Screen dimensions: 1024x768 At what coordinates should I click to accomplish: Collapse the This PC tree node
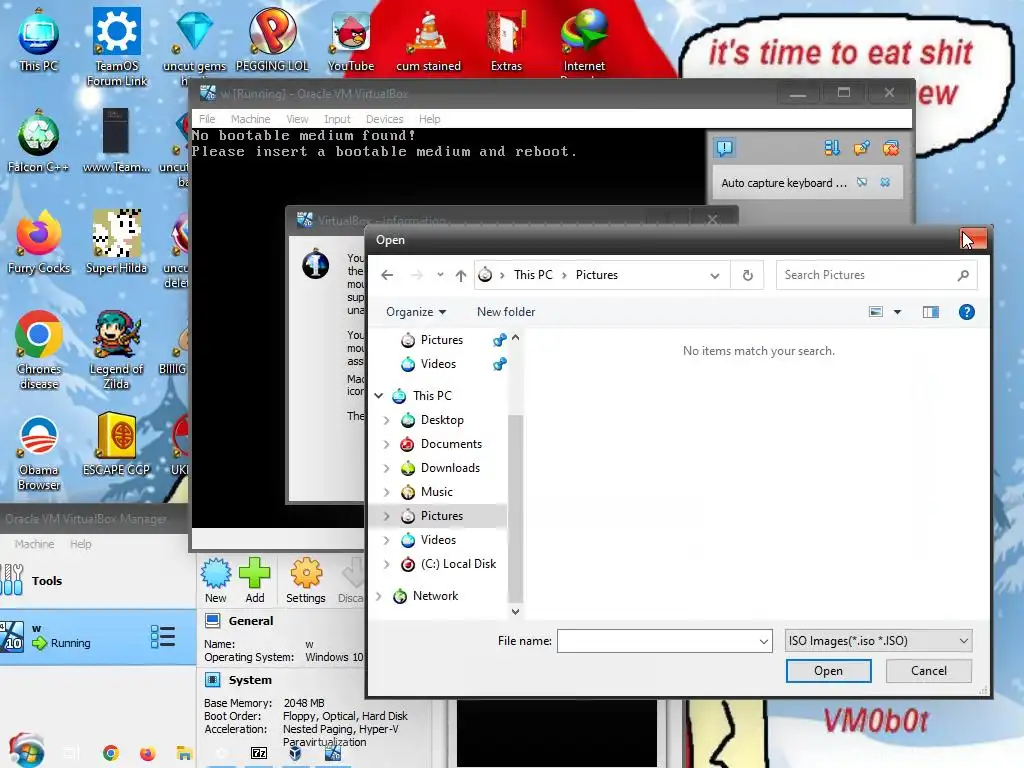[379, 396]
